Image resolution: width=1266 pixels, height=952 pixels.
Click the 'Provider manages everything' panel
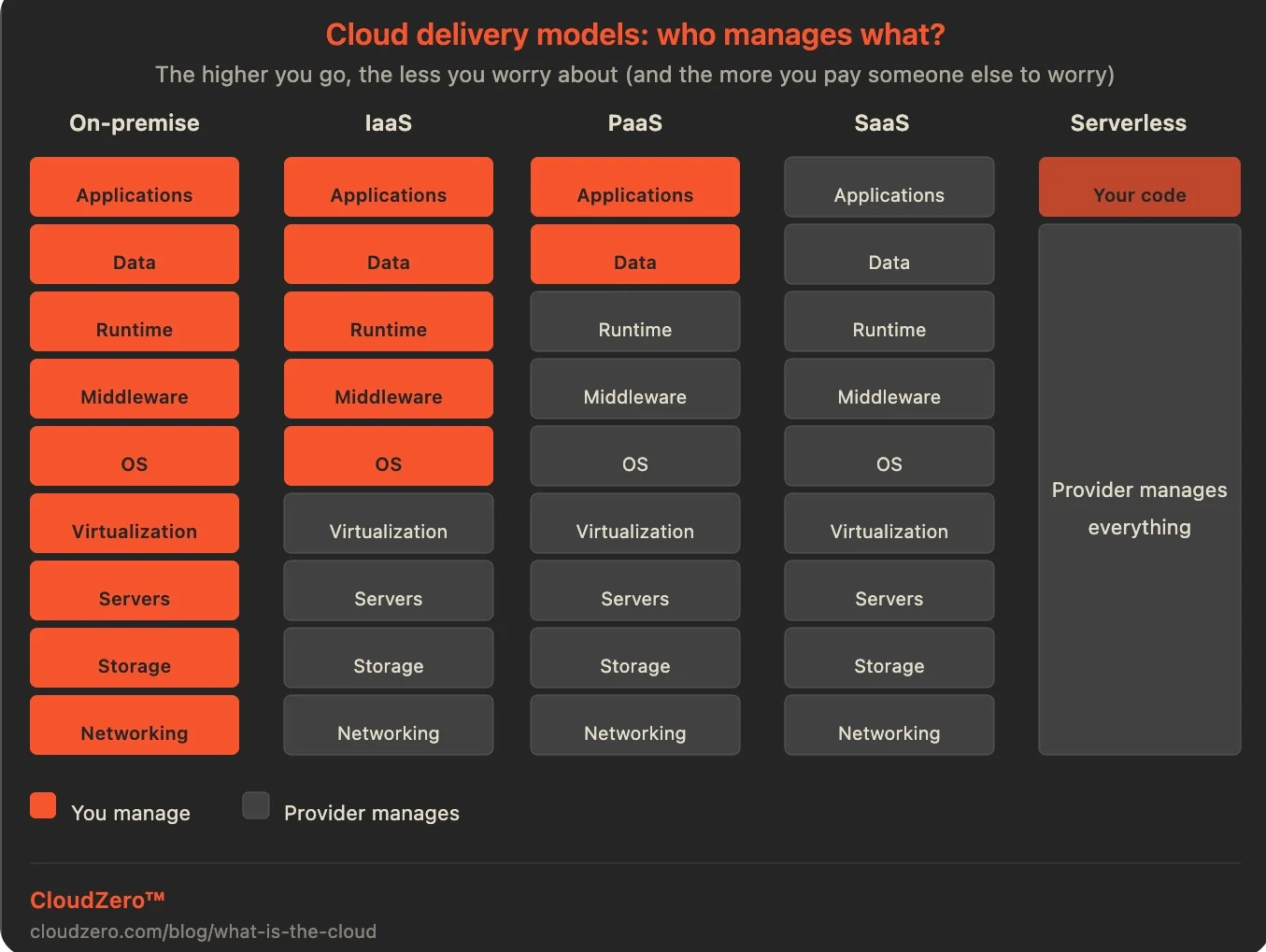[1139, 490]
